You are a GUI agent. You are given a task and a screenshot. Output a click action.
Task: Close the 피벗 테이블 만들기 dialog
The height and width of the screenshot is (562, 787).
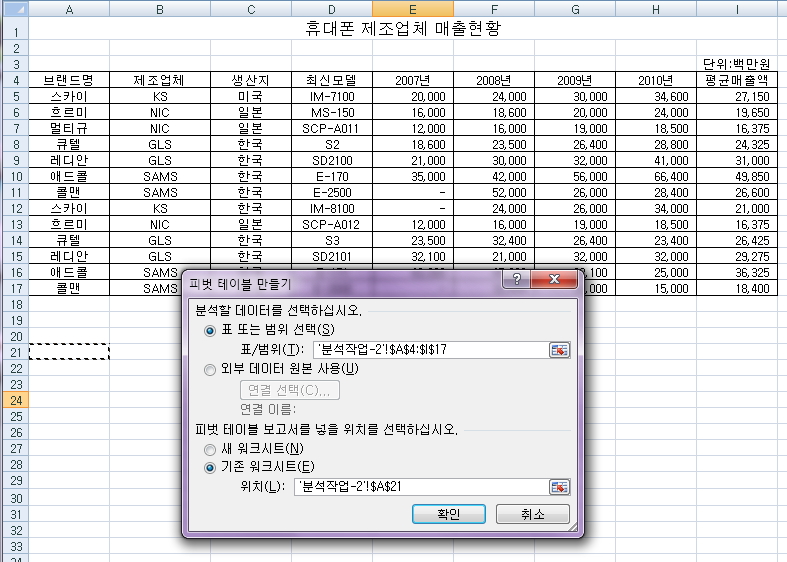pos(554,279)
